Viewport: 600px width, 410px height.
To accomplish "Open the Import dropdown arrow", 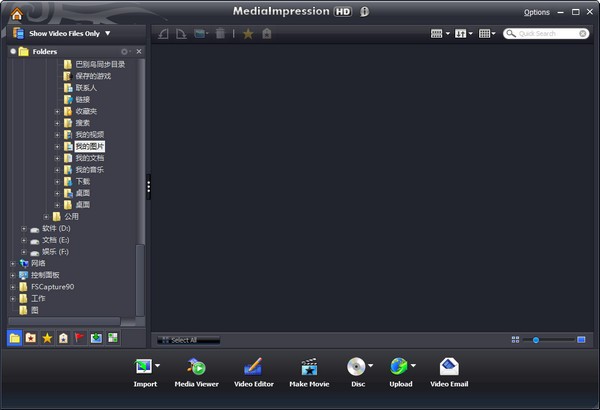I will point(157,365).
